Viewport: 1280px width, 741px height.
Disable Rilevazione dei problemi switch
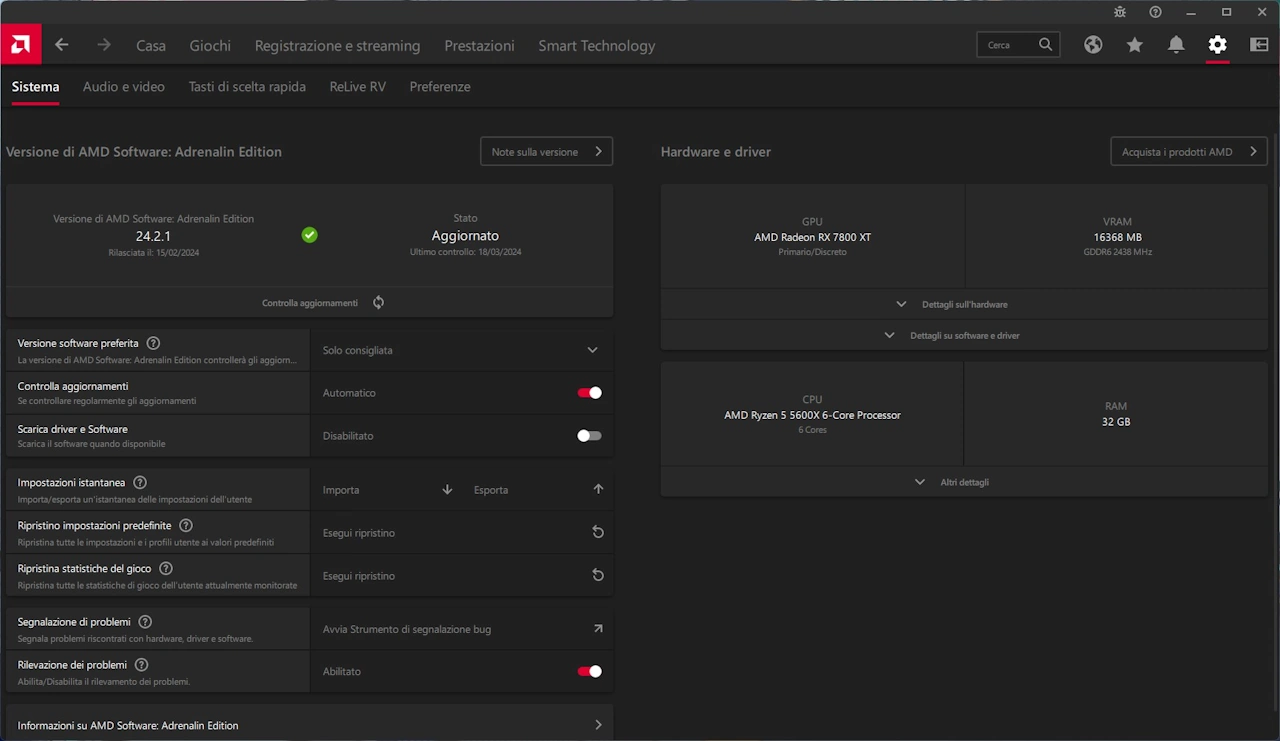(x=589, y=672)
